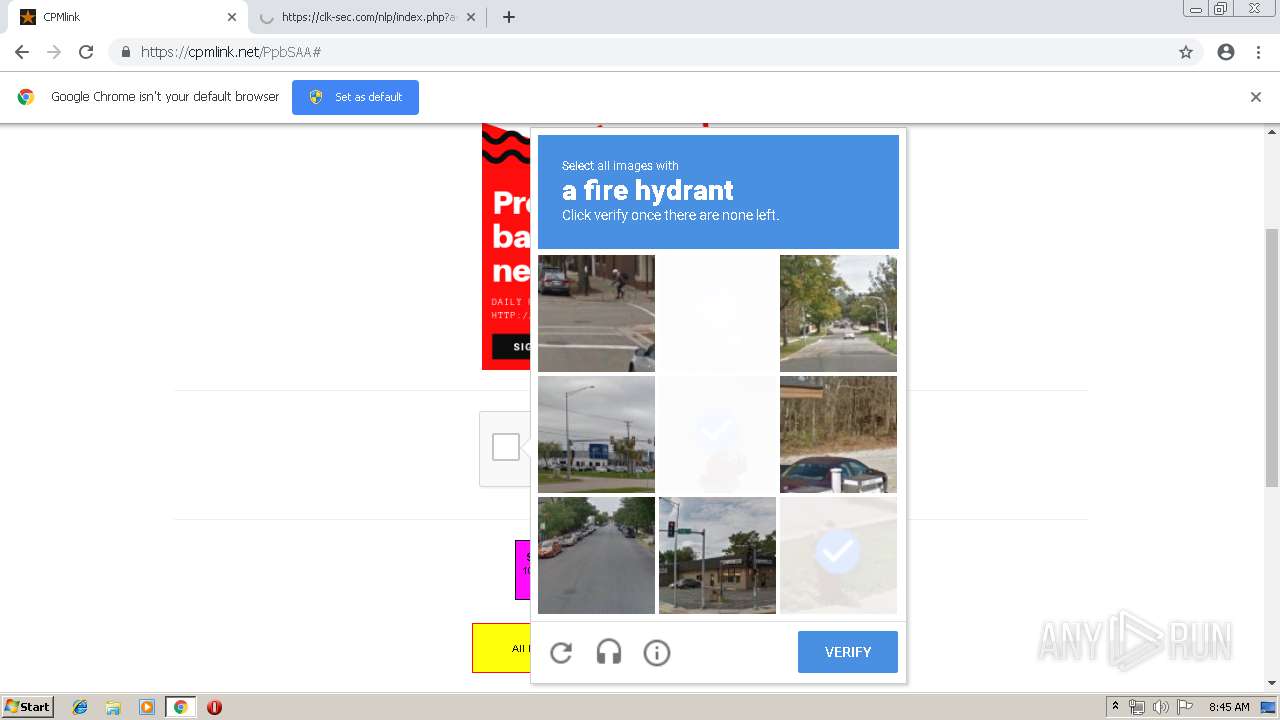Viewport: 1280px width, 720px height.
Task: Close the CPMlink tab
Action: tap(232, 17)
